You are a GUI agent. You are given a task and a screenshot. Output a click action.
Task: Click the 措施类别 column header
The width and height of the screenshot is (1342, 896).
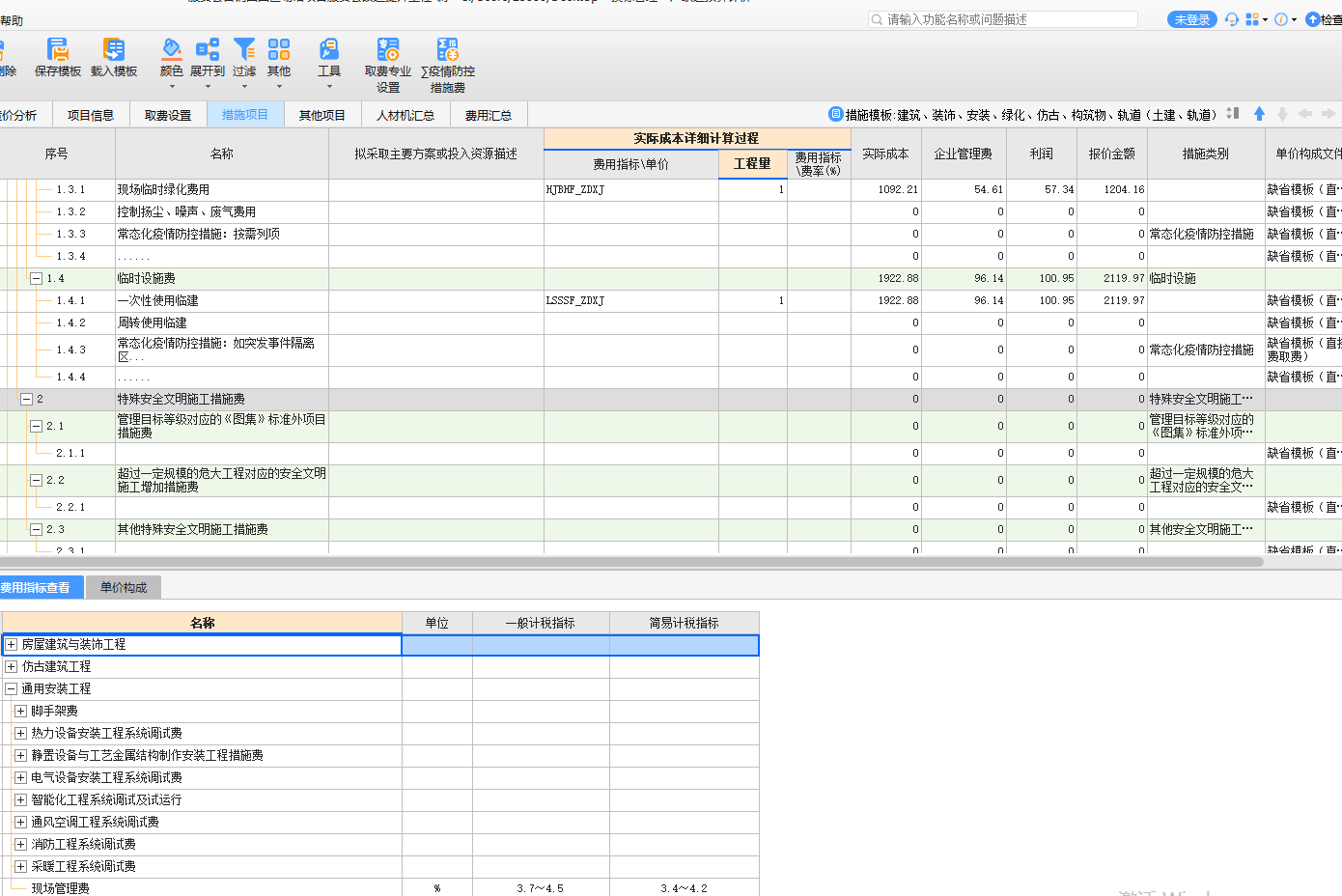tap(1206, 154)
